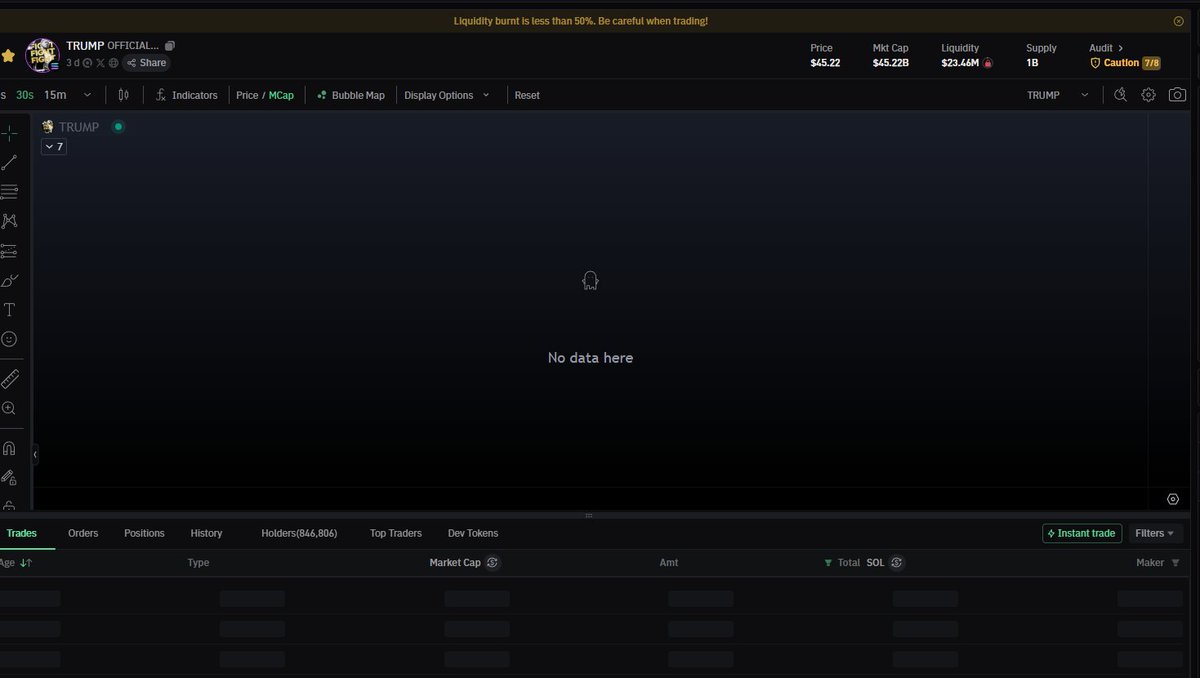Screen dimensions: 1200x678
Task: Click the green live status dot beside TRUMP
Action: [x=118, y=127]
